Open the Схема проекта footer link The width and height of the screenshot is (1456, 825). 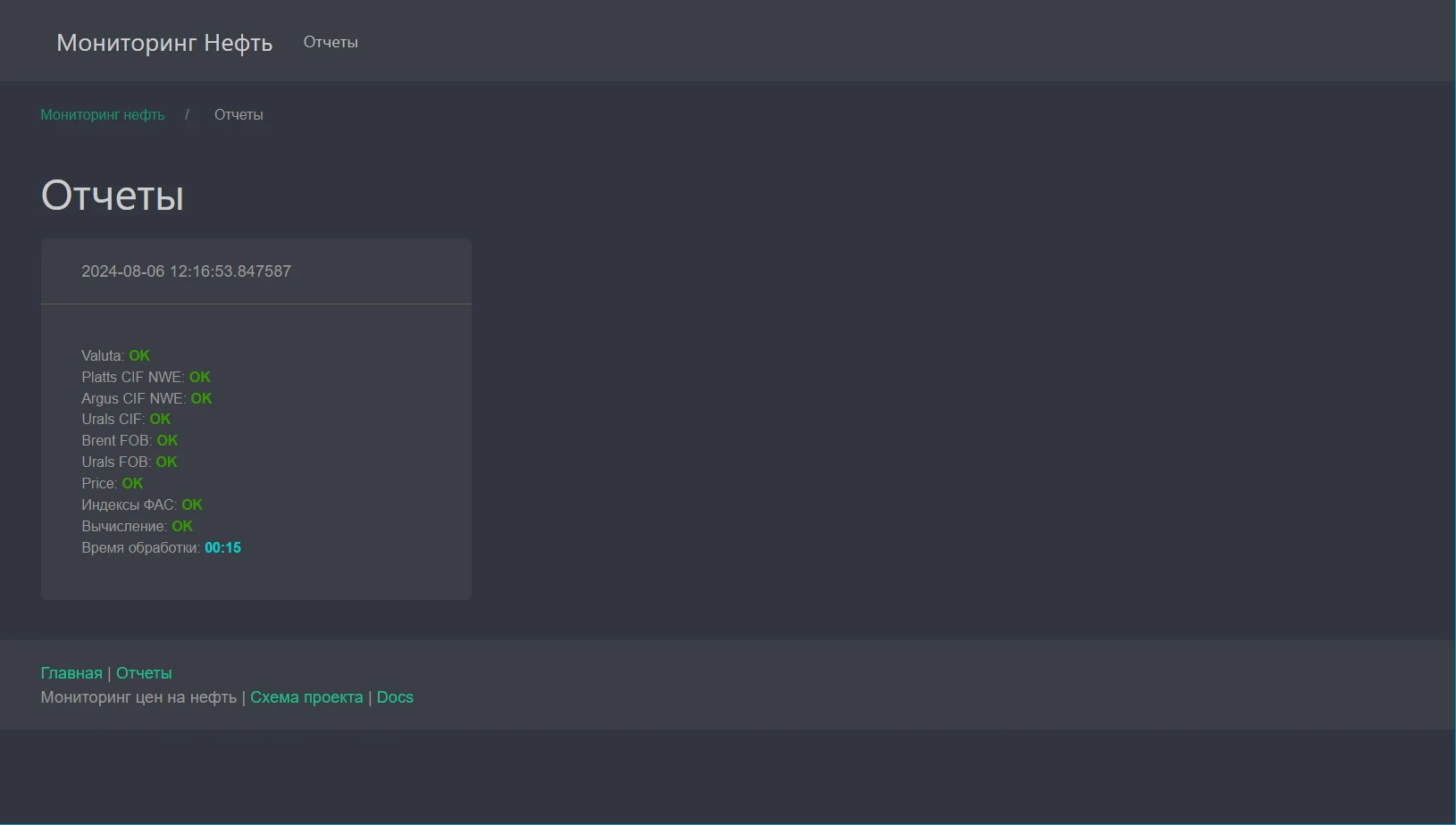coord(306,697)
